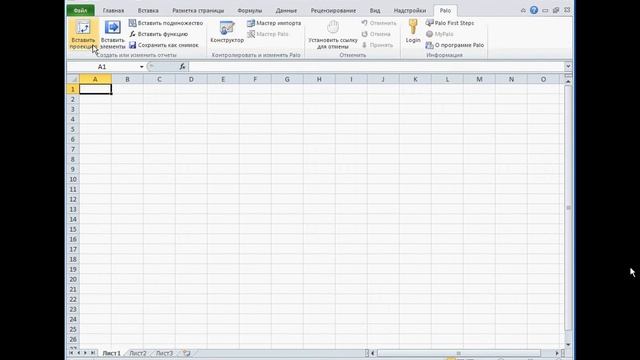This screenshot has width=640, height=360.
Task: Click horizontal scrollbar left arrow
Action: tap(373, 353)
